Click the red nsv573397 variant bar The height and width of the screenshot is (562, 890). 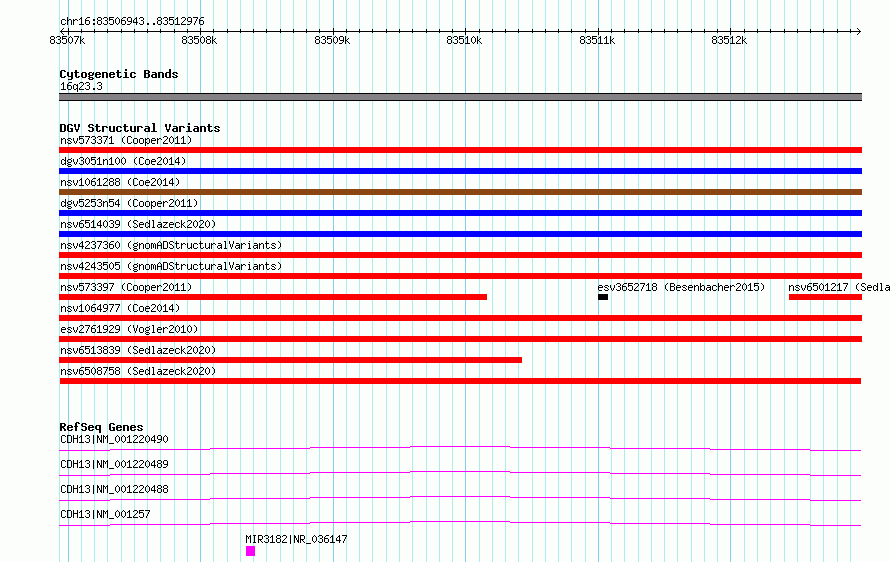(273, 297)
